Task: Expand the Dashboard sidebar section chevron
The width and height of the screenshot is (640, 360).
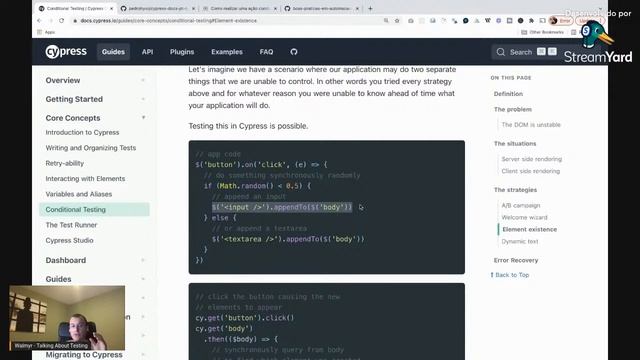Action: 143,260
